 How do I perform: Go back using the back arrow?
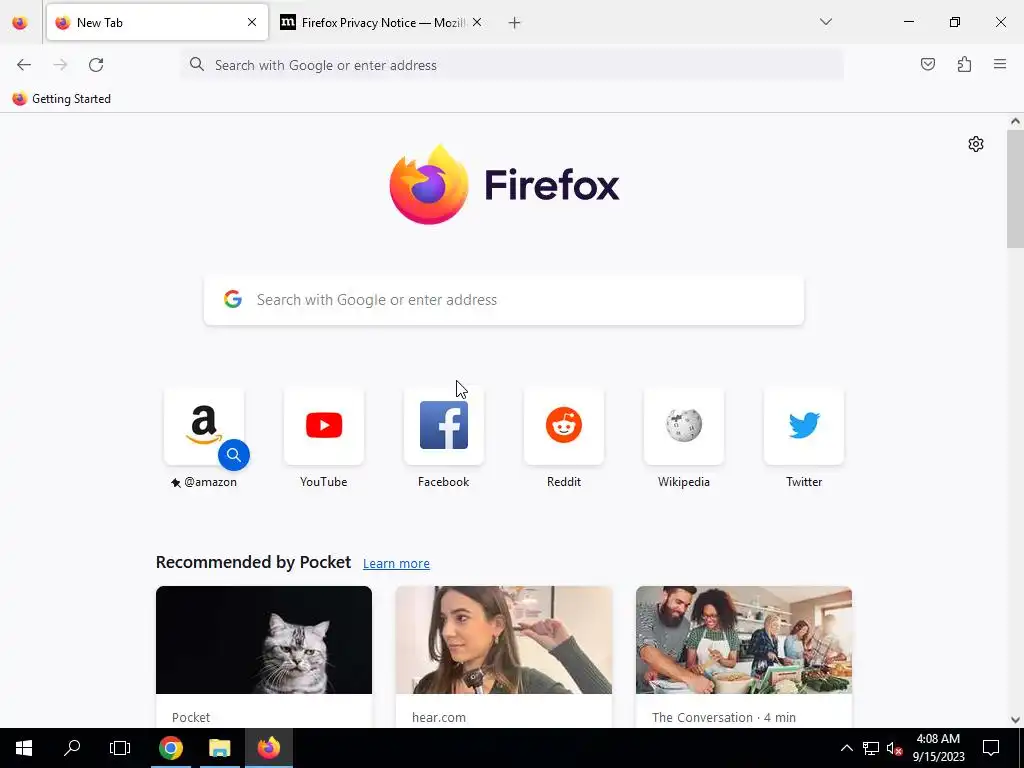(x=24, y=65)
